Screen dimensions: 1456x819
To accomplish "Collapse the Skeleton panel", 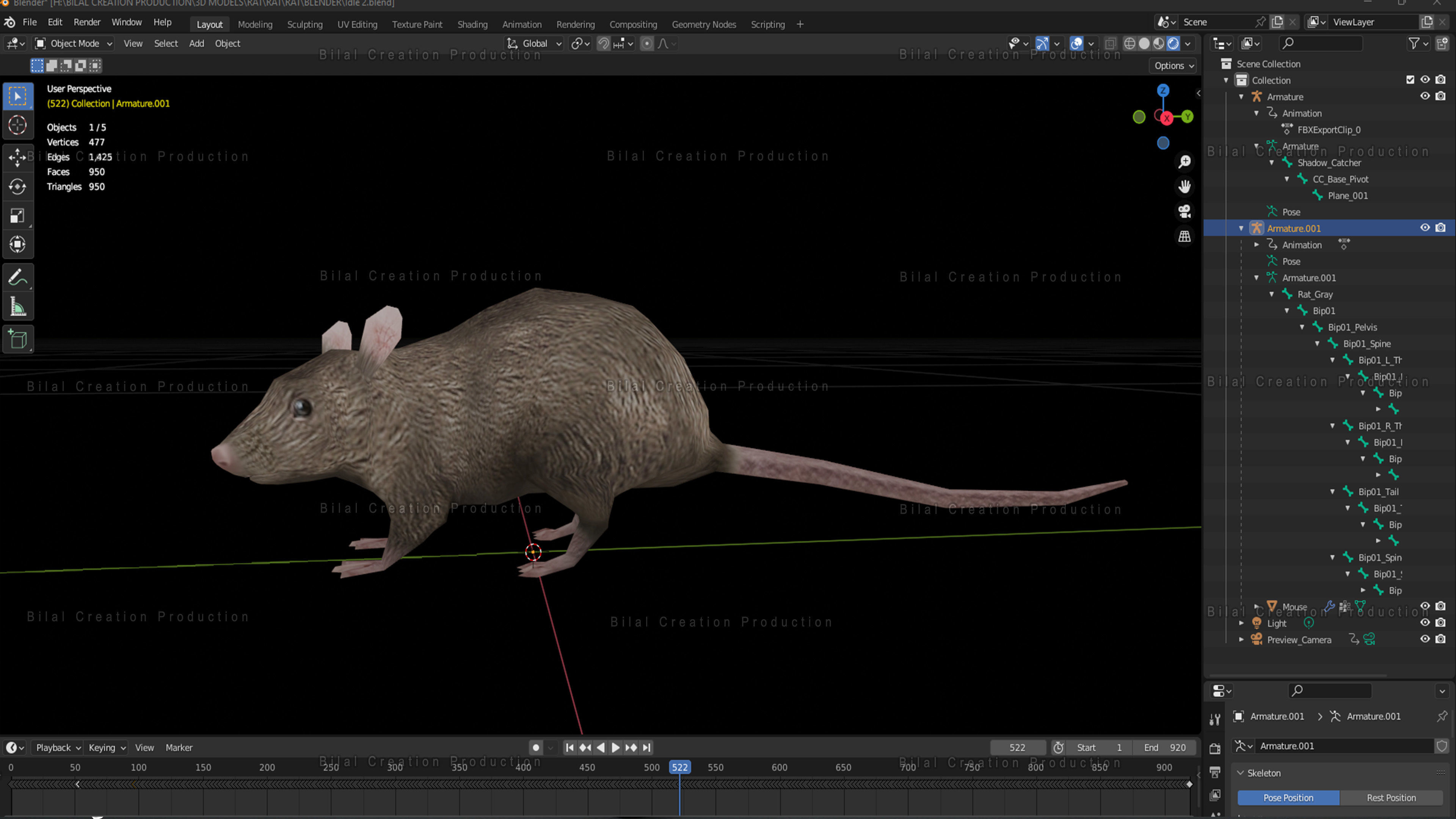I will 1241,773.
